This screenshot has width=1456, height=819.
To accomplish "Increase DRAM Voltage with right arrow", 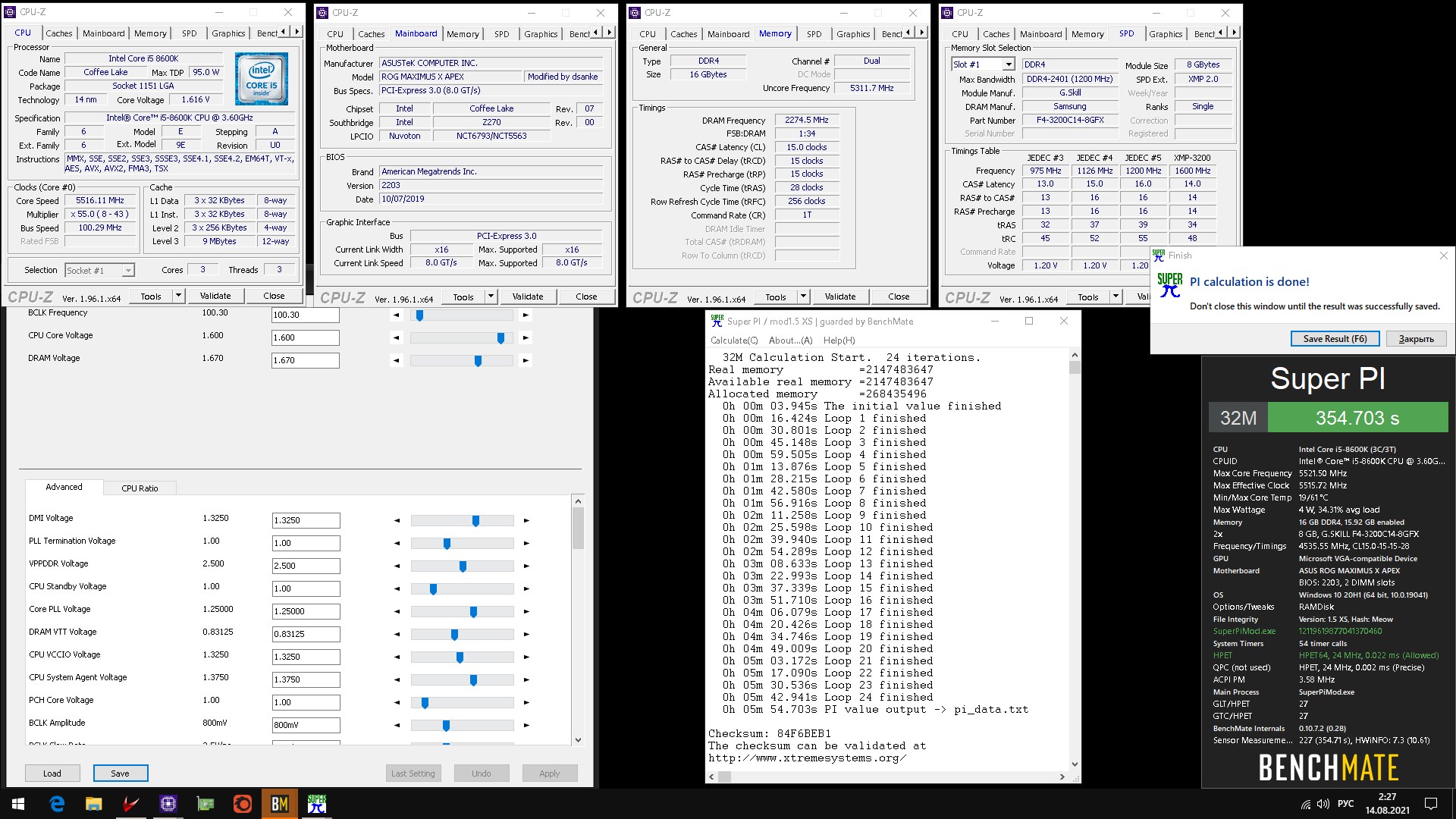I will (526, 360).
